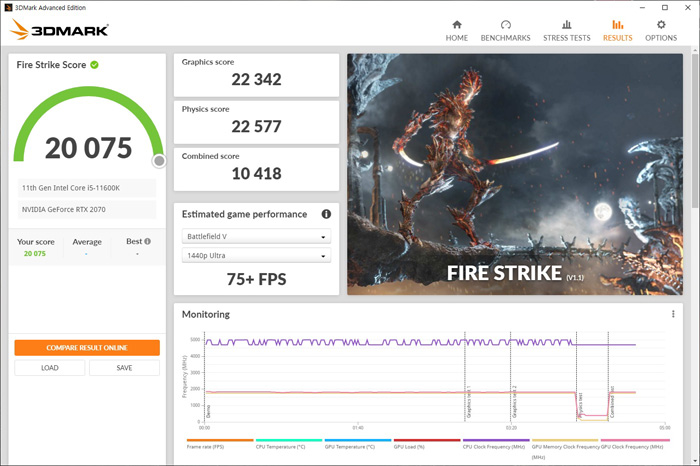This screenshot has width=700, height=466.
Task: Click scrollbar down arrow
Action: (x=695, y=460)
